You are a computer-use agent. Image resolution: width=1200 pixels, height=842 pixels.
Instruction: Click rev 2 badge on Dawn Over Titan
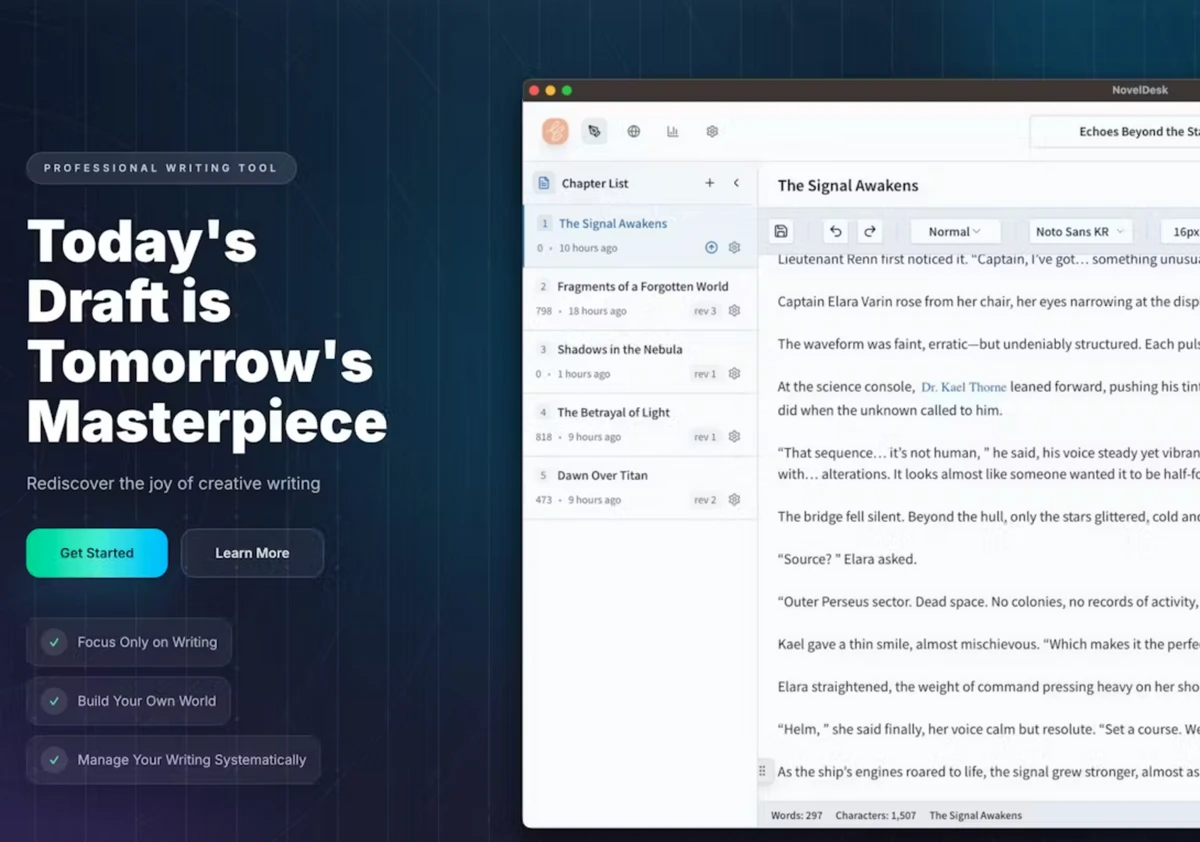point(705,500)
